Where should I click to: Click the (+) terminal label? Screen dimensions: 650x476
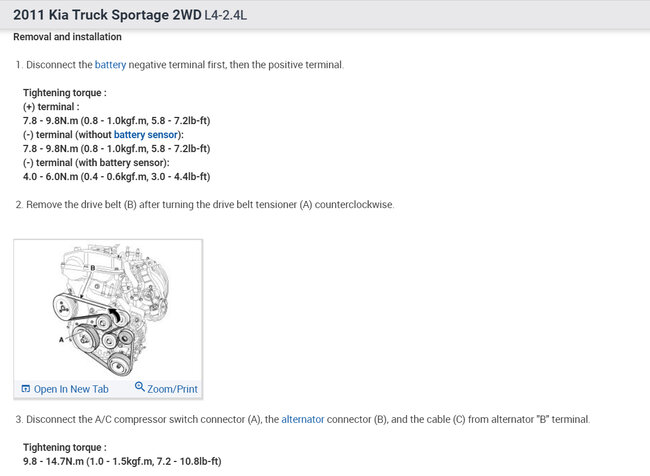[x=51, y=107]
